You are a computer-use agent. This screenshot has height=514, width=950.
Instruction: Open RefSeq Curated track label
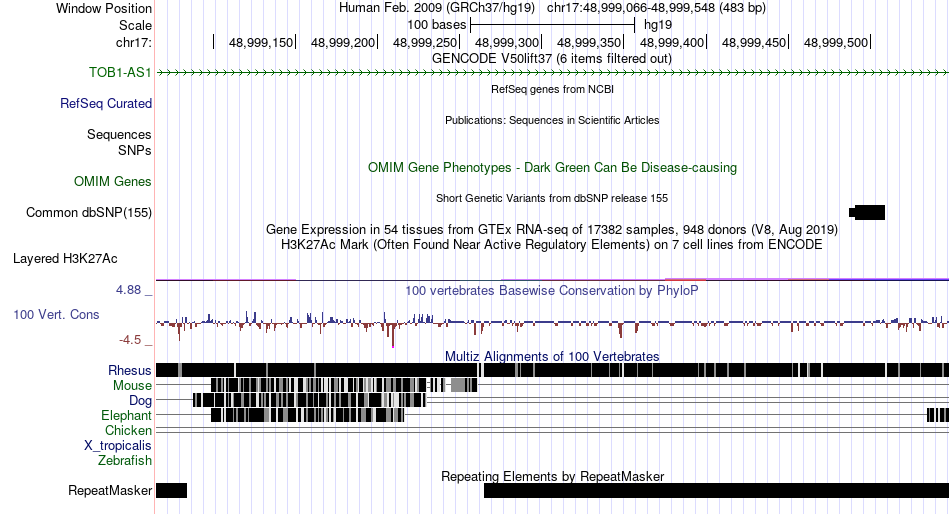point(106,103)
